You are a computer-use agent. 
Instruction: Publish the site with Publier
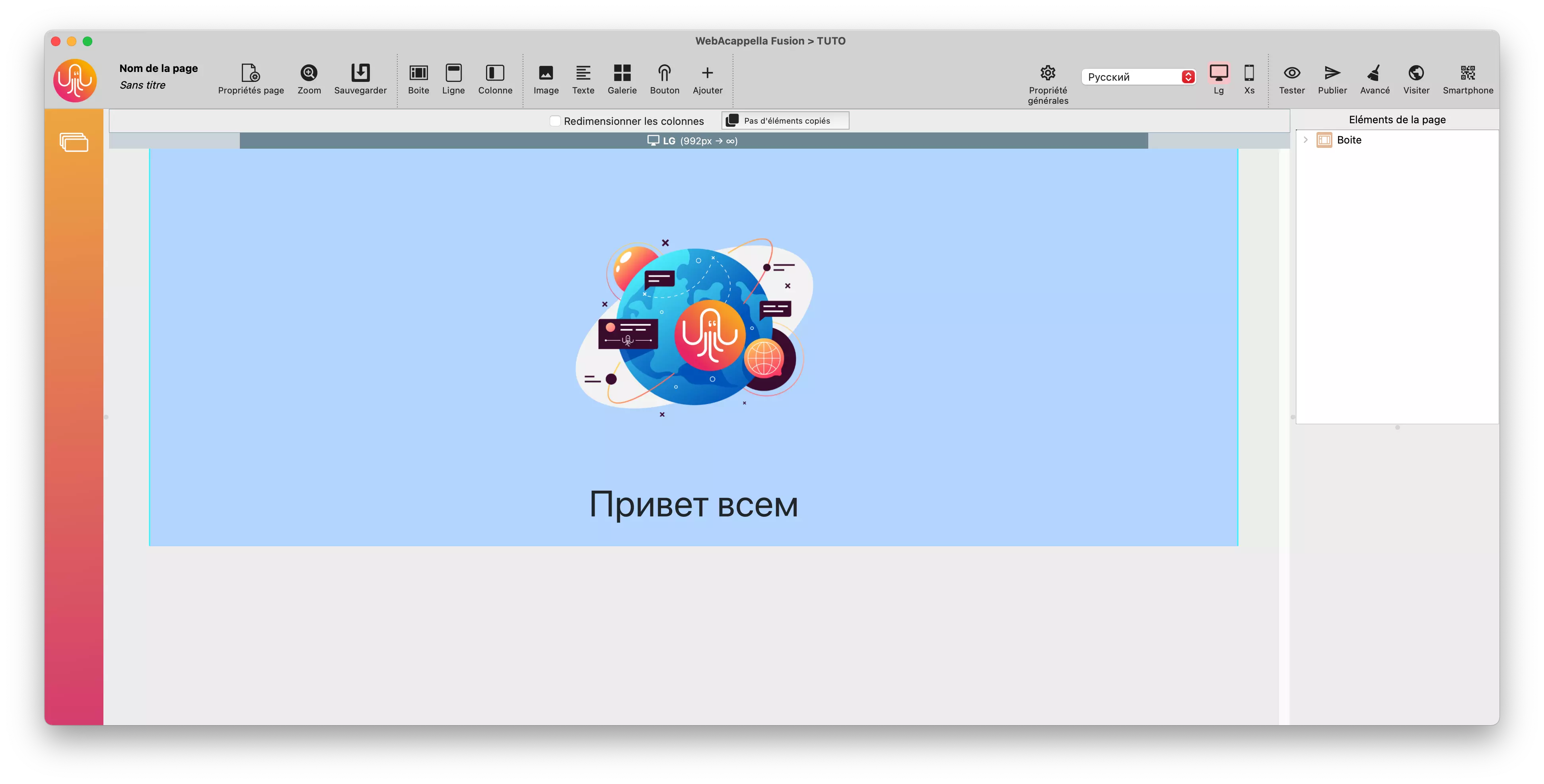click(1332, 80)
